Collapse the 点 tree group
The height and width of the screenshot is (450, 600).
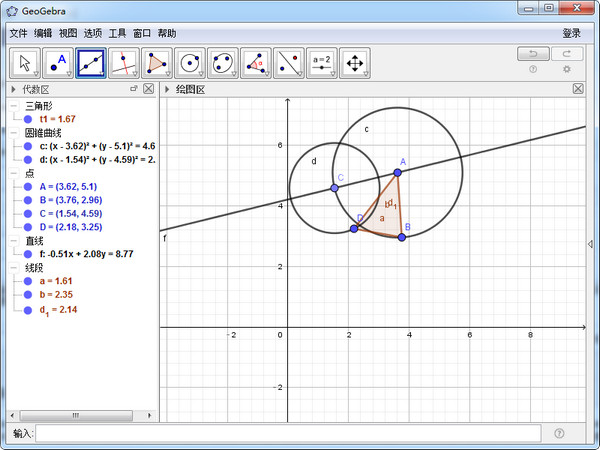[13, 173]
